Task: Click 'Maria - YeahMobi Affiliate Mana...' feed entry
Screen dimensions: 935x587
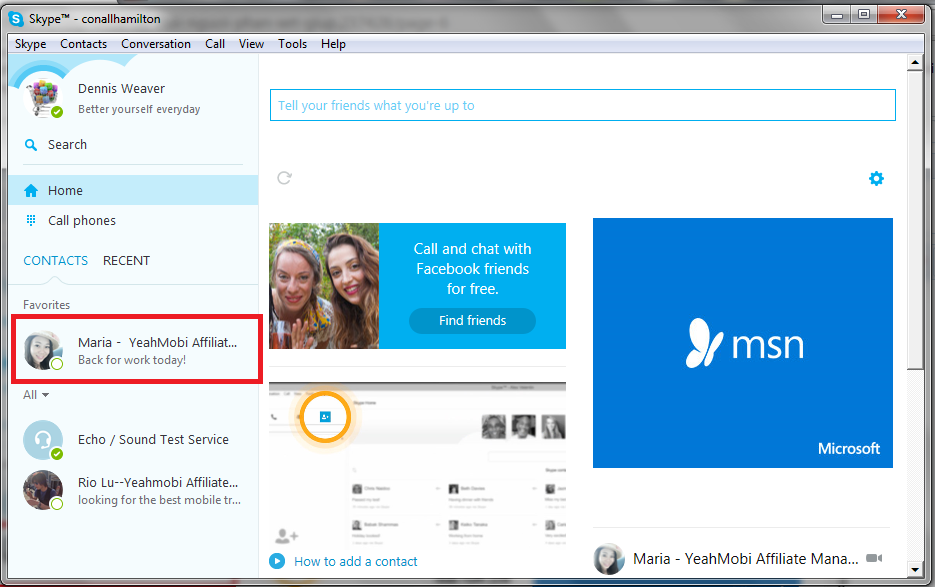Action: (x=745, y=559)
